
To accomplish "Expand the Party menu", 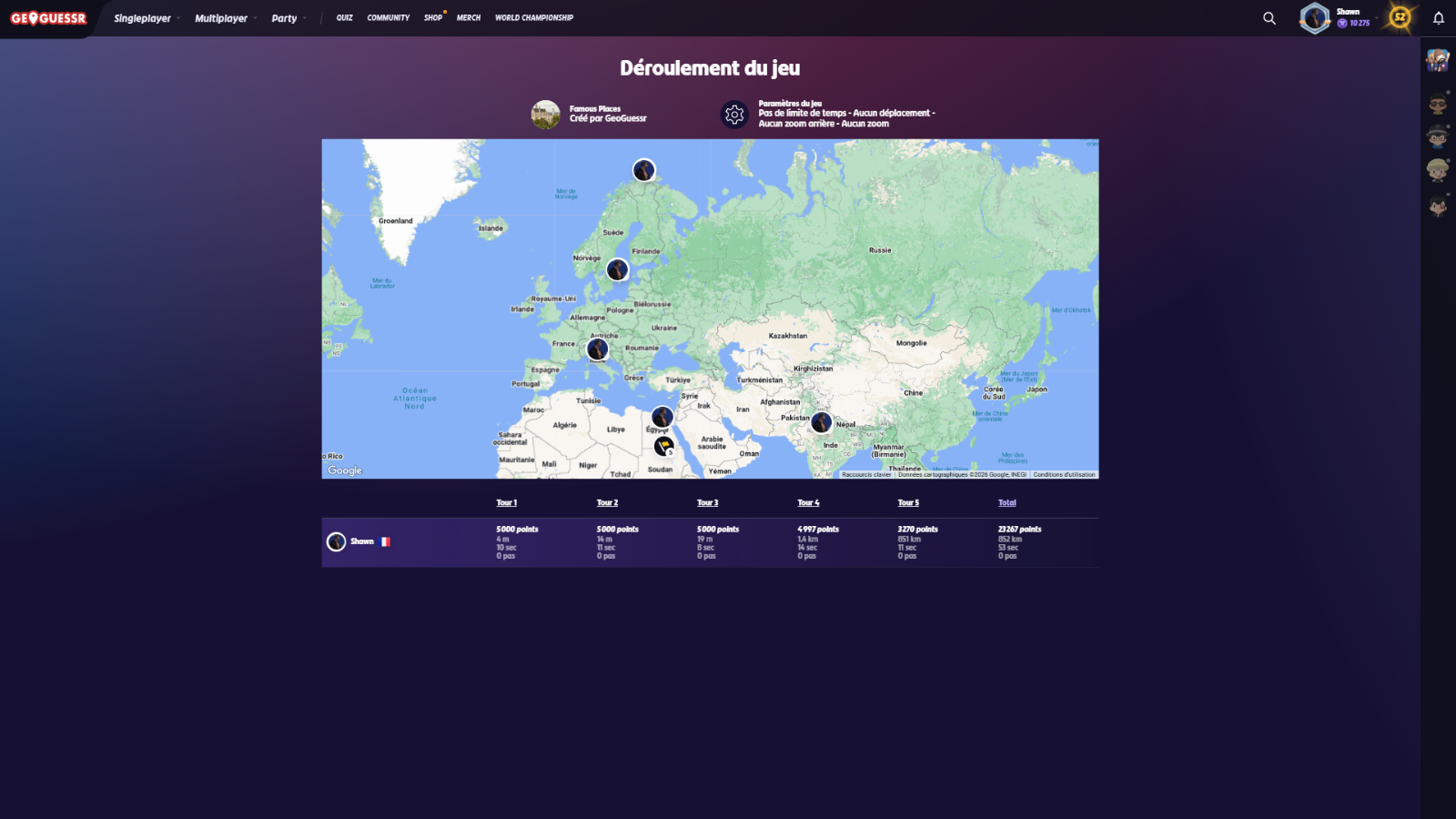I will point(284,18).
